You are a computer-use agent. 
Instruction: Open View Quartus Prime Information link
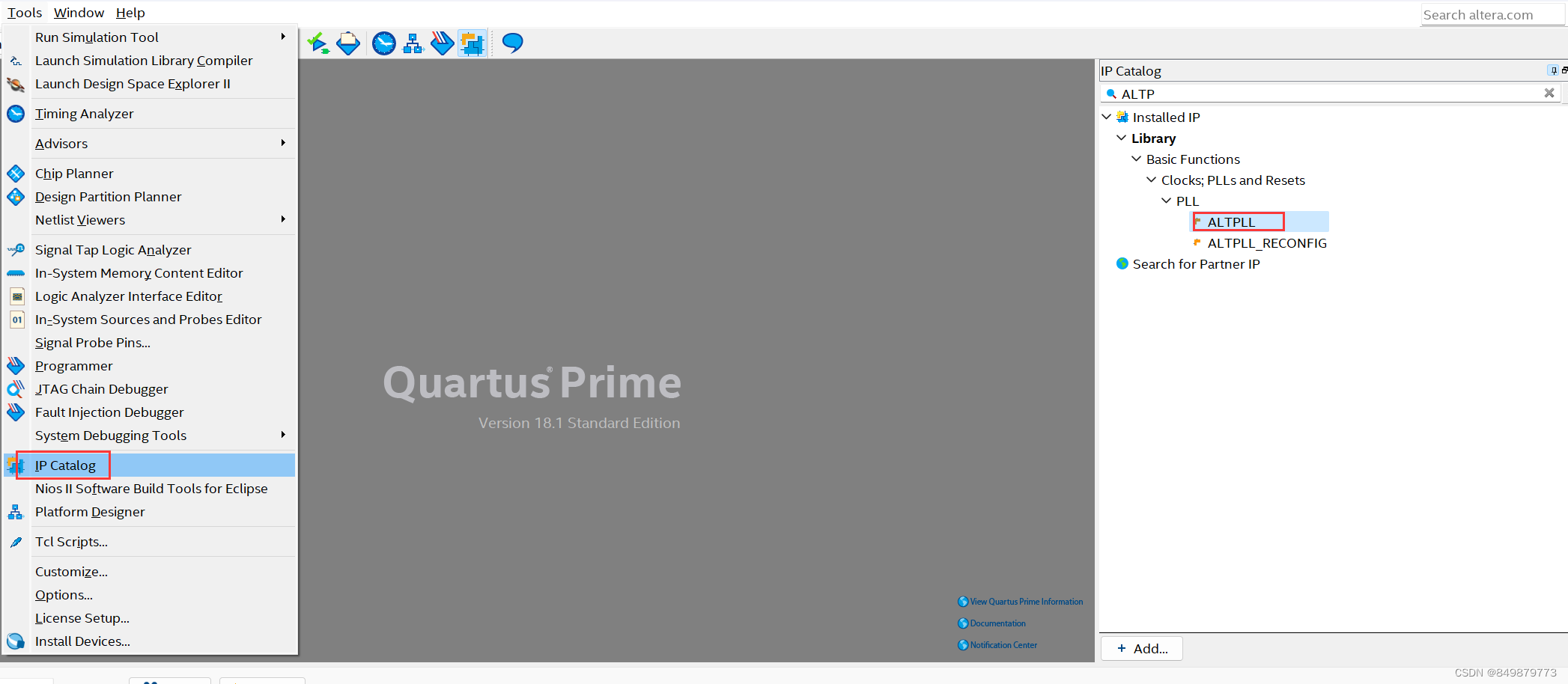click(1027, 602)
